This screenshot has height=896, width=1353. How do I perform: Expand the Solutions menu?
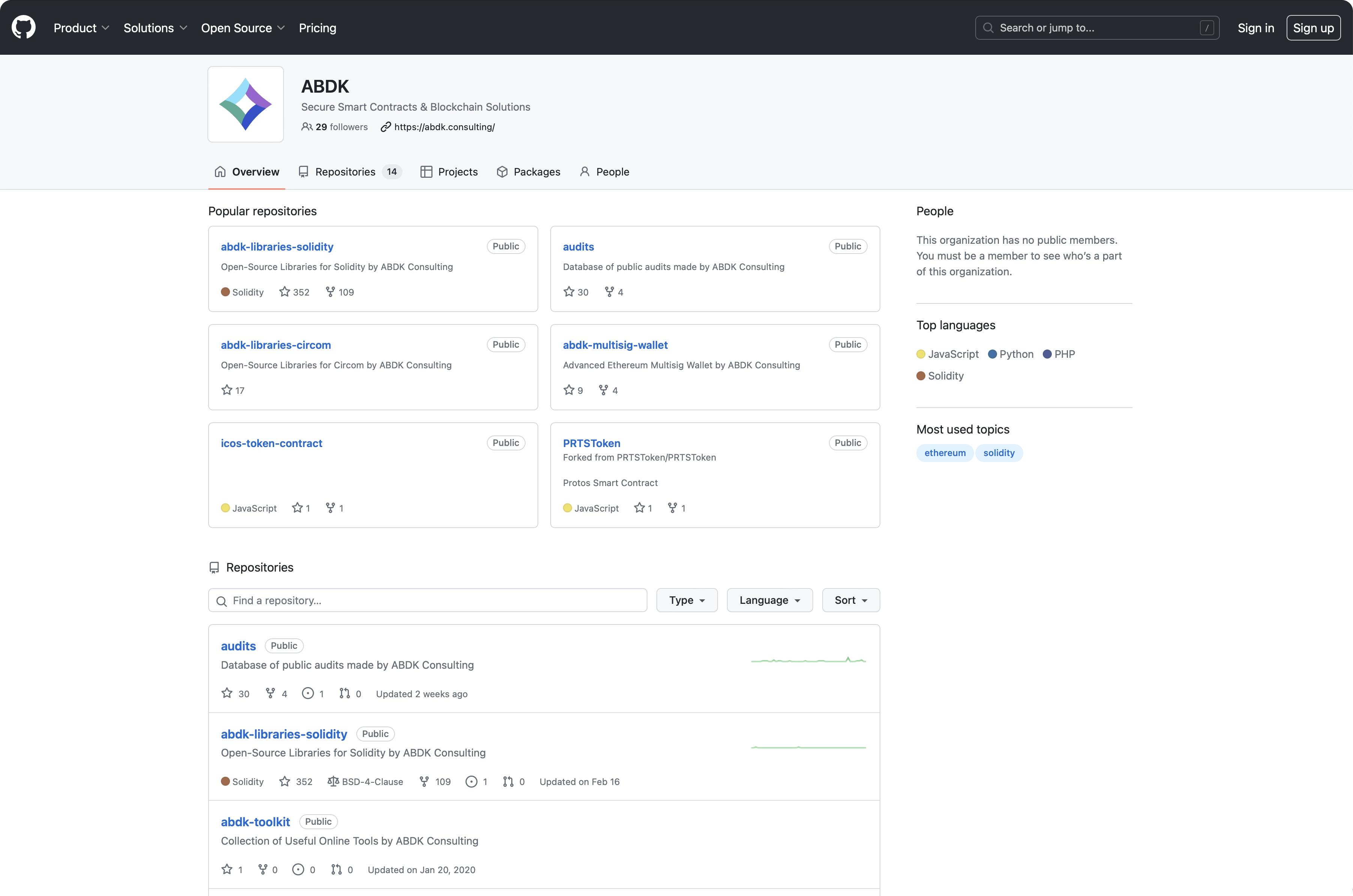pos(155,27)
